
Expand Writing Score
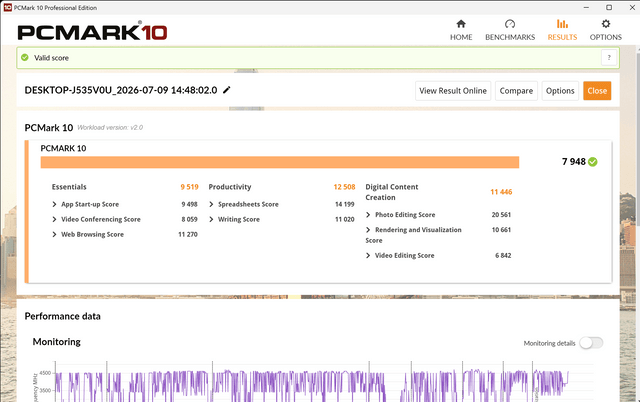tap(211, 219)
